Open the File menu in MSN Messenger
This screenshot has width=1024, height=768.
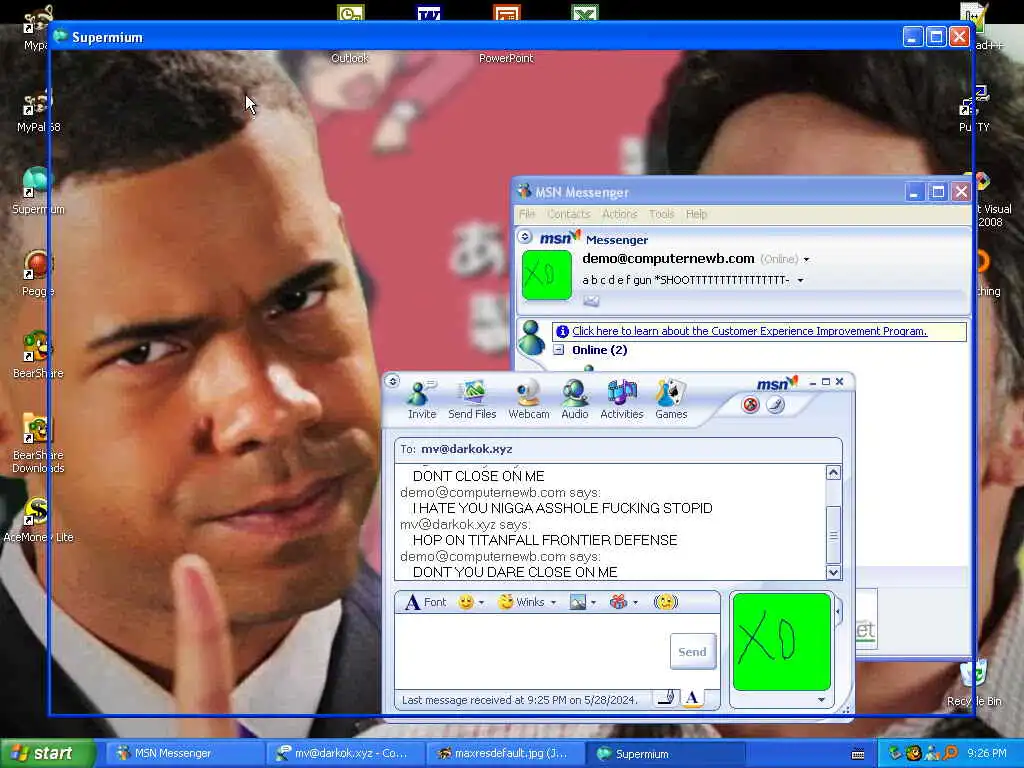[527, 214]
